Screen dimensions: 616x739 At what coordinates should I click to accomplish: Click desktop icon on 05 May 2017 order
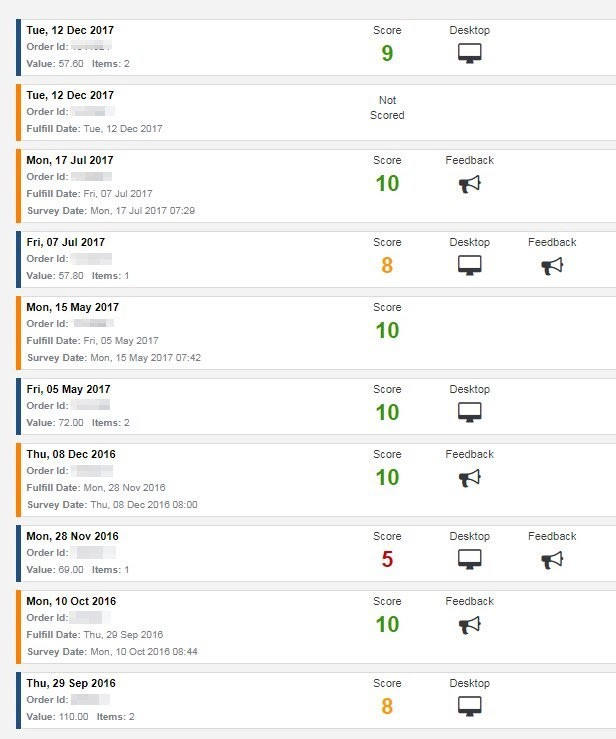470,412
